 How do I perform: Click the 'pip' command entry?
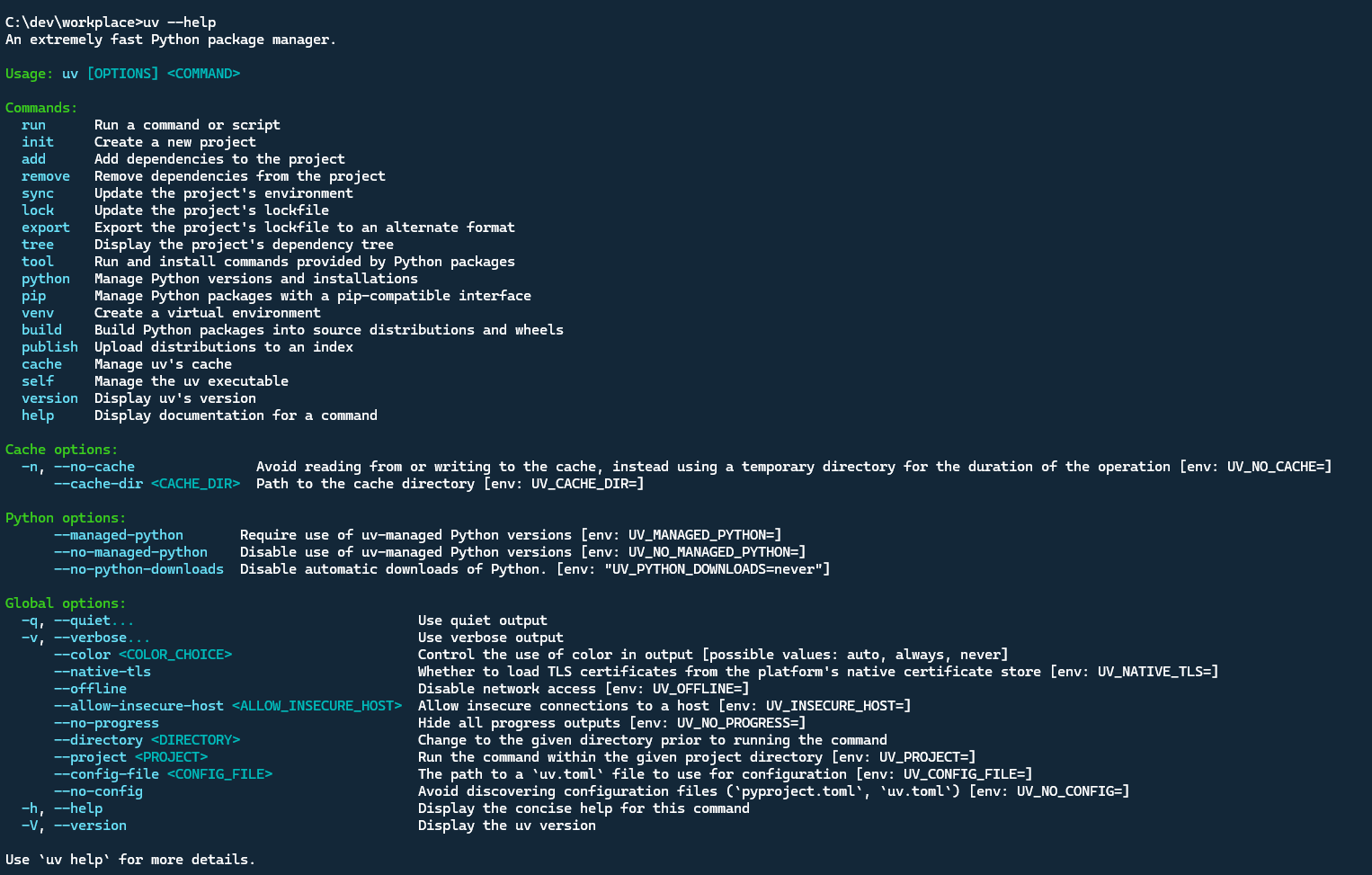pyautogui.click(x=33, y=296)
